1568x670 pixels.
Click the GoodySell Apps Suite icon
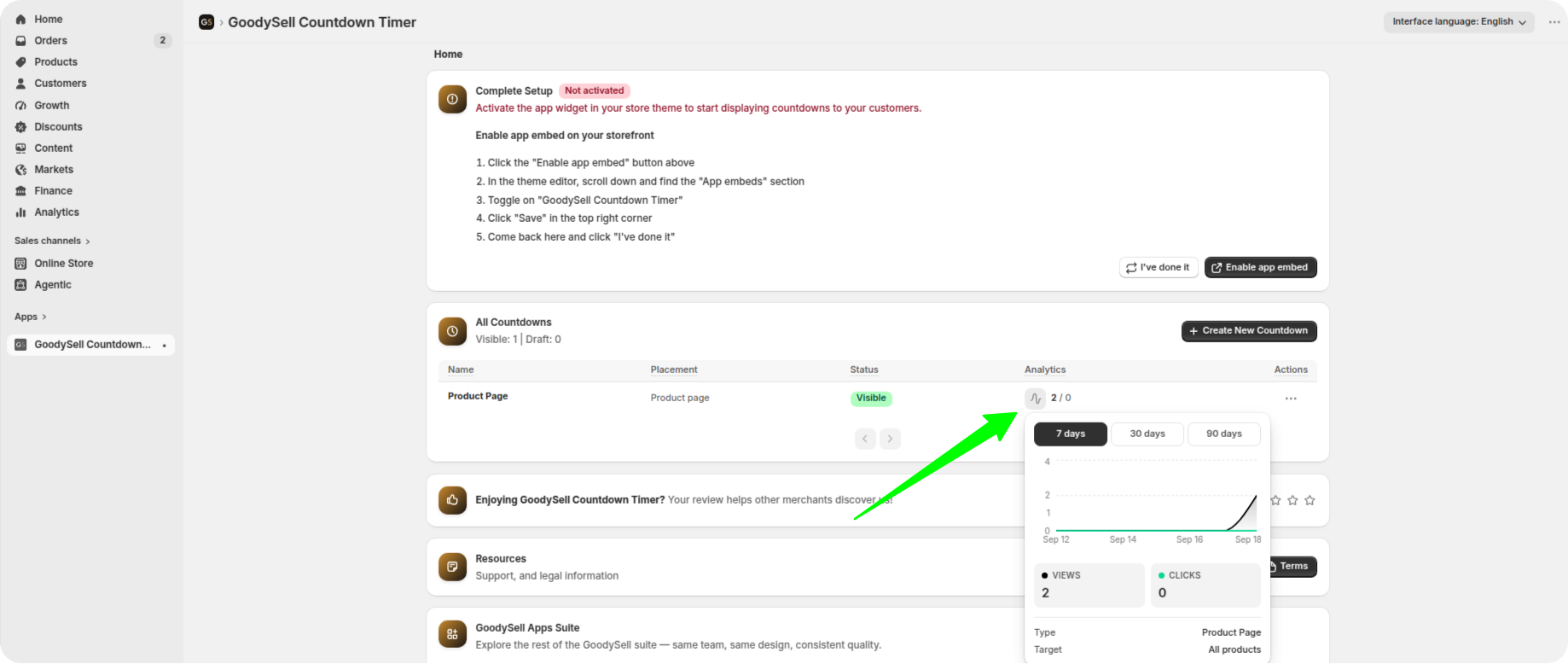coord(452,634)
